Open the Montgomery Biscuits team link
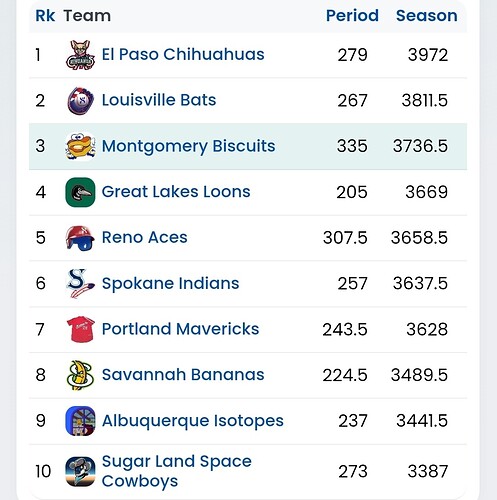497x500 pixels. point(188,146)
